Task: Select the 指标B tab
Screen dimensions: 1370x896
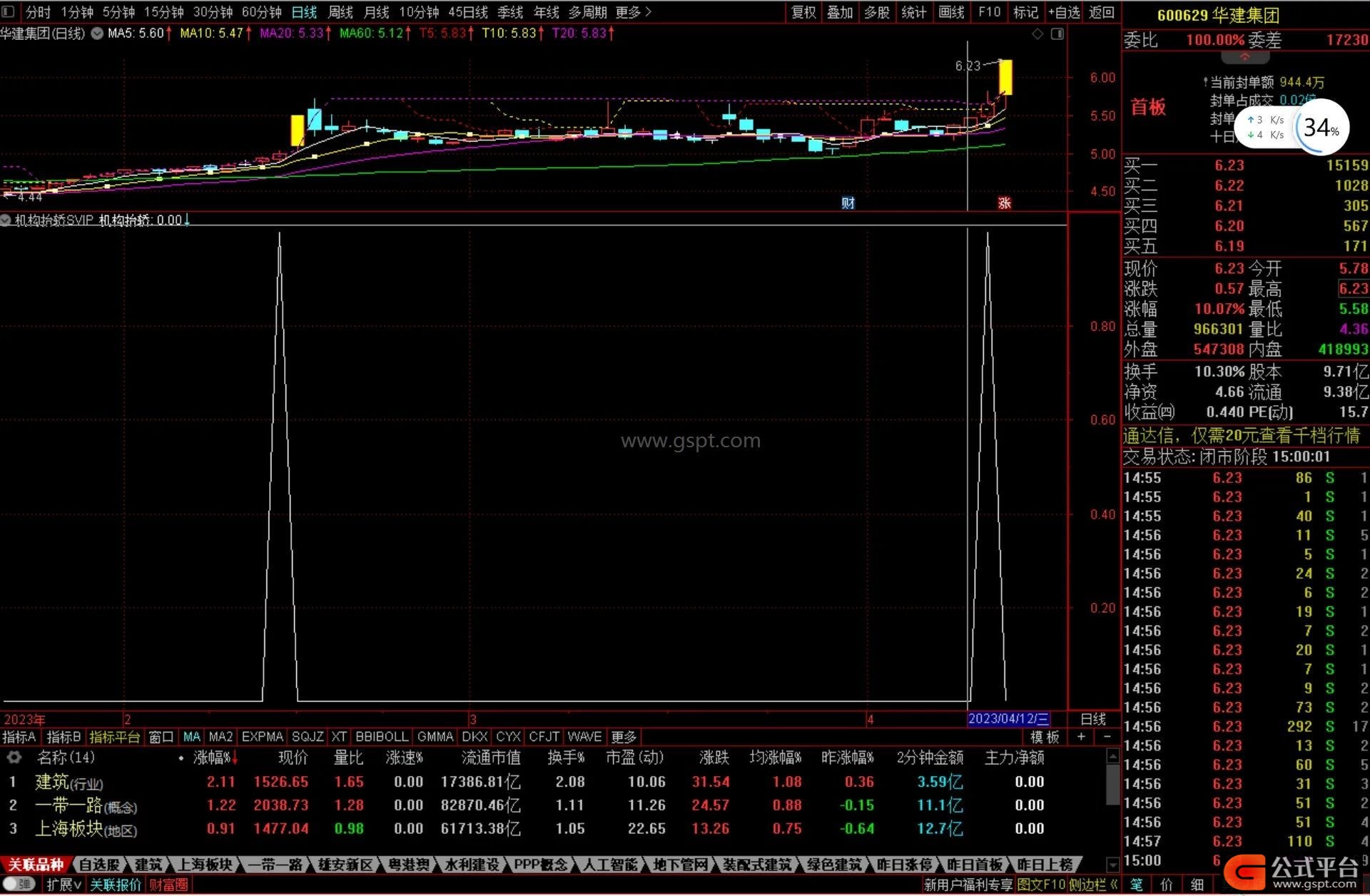Action: pos(64,737)
